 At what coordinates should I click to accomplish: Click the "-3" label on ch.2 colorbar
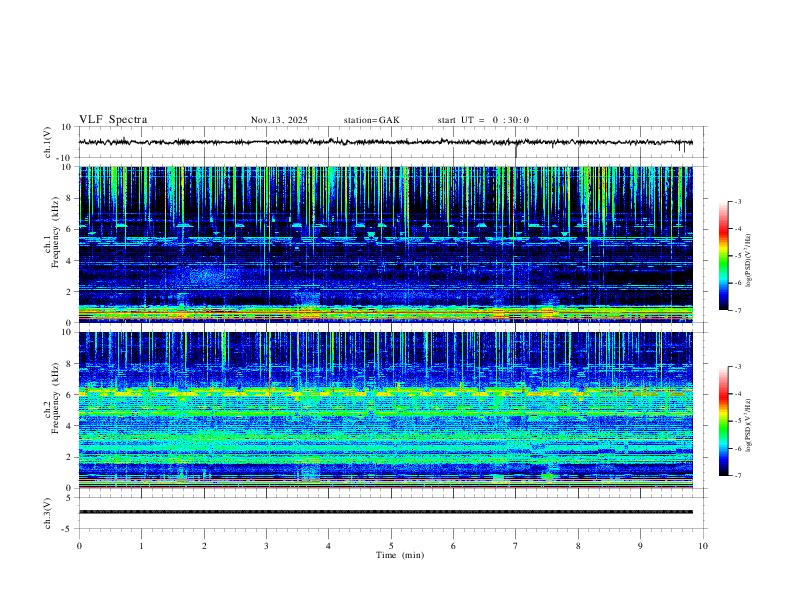(x=738, y=367)
